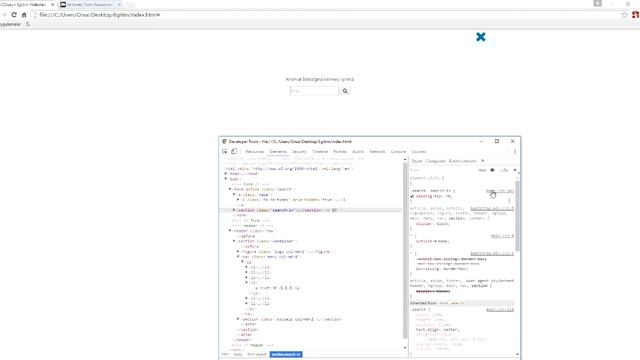Open the Network panel in DevTools
The height and width of the screenshot is (360, 640).
377,151
